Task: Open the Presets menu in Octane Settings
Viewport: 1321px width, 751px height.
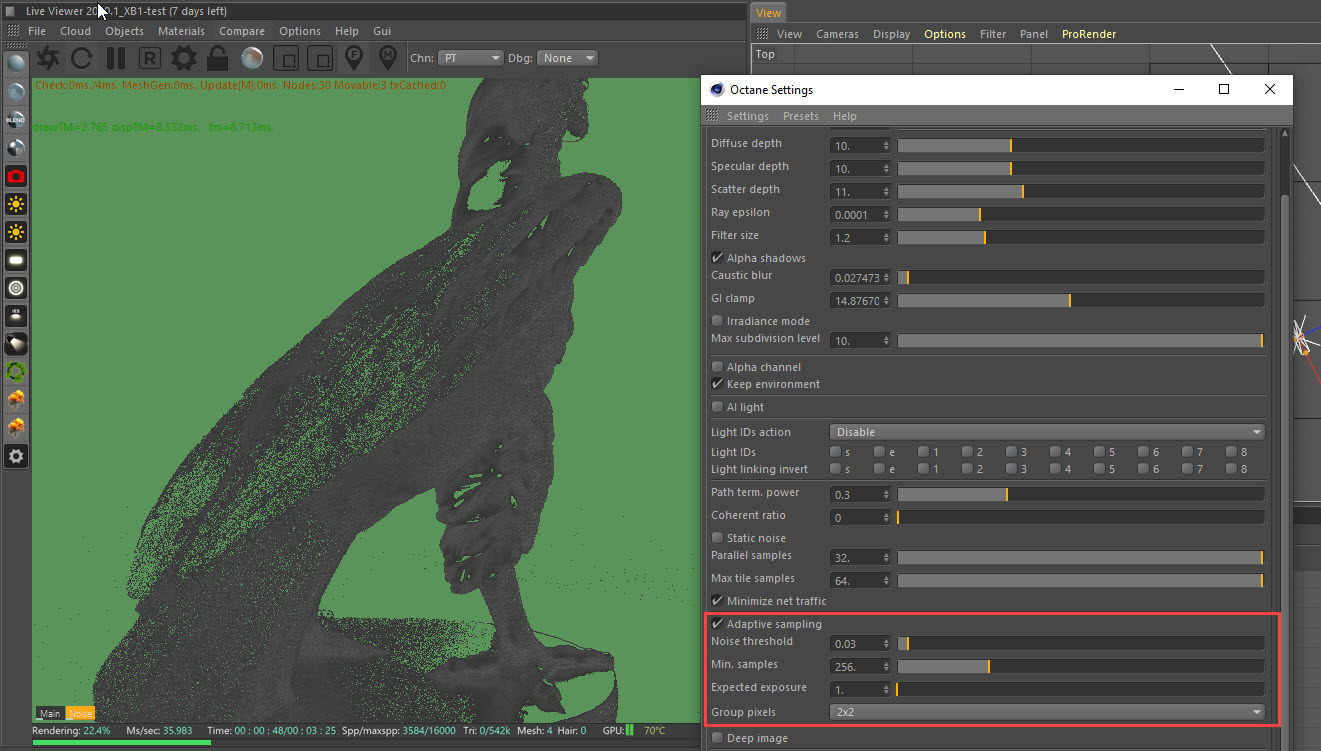Action: point(800,116)
